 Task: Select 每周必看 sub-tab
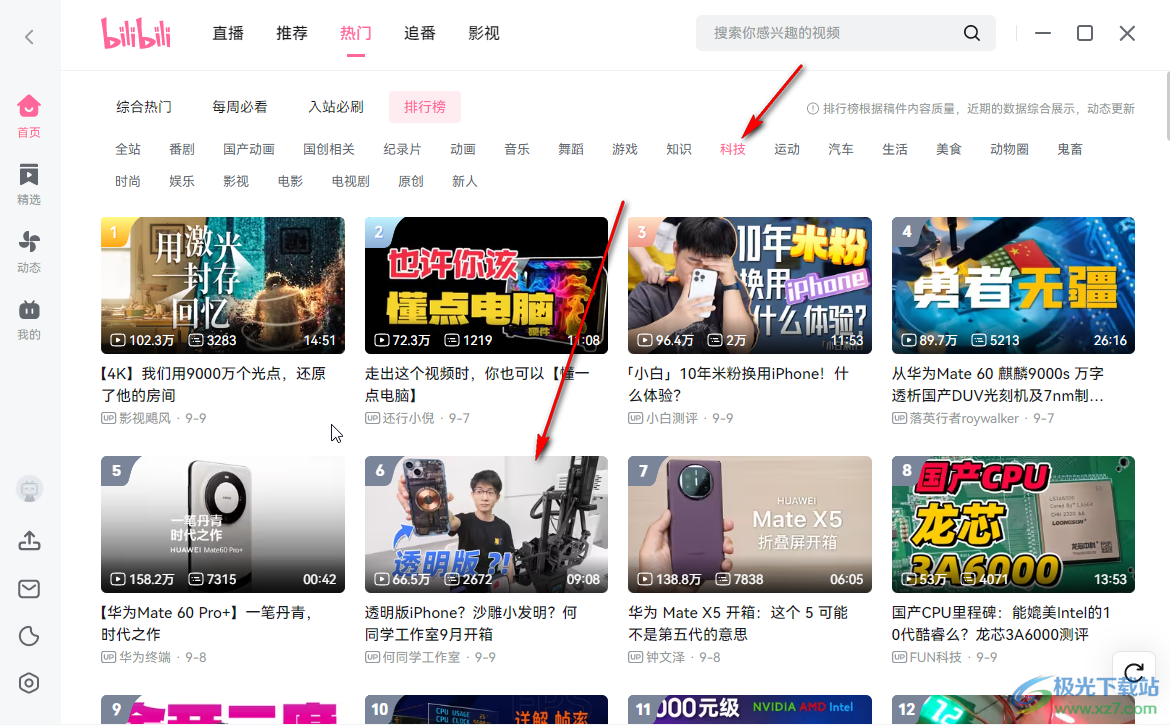pyautogui.click(x=240, y=107)
